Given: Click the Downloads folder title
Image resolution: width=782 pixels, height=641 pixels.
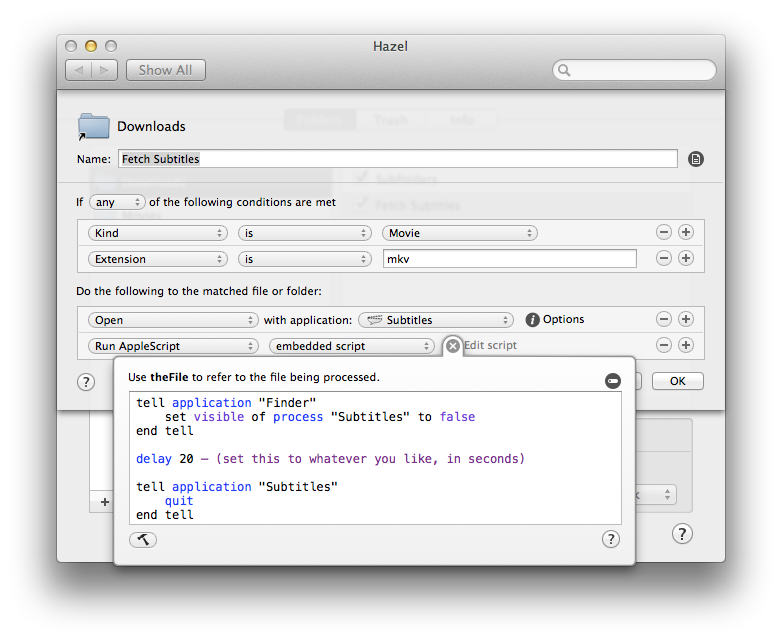Looking at the screenshot, I should [151, 126].
